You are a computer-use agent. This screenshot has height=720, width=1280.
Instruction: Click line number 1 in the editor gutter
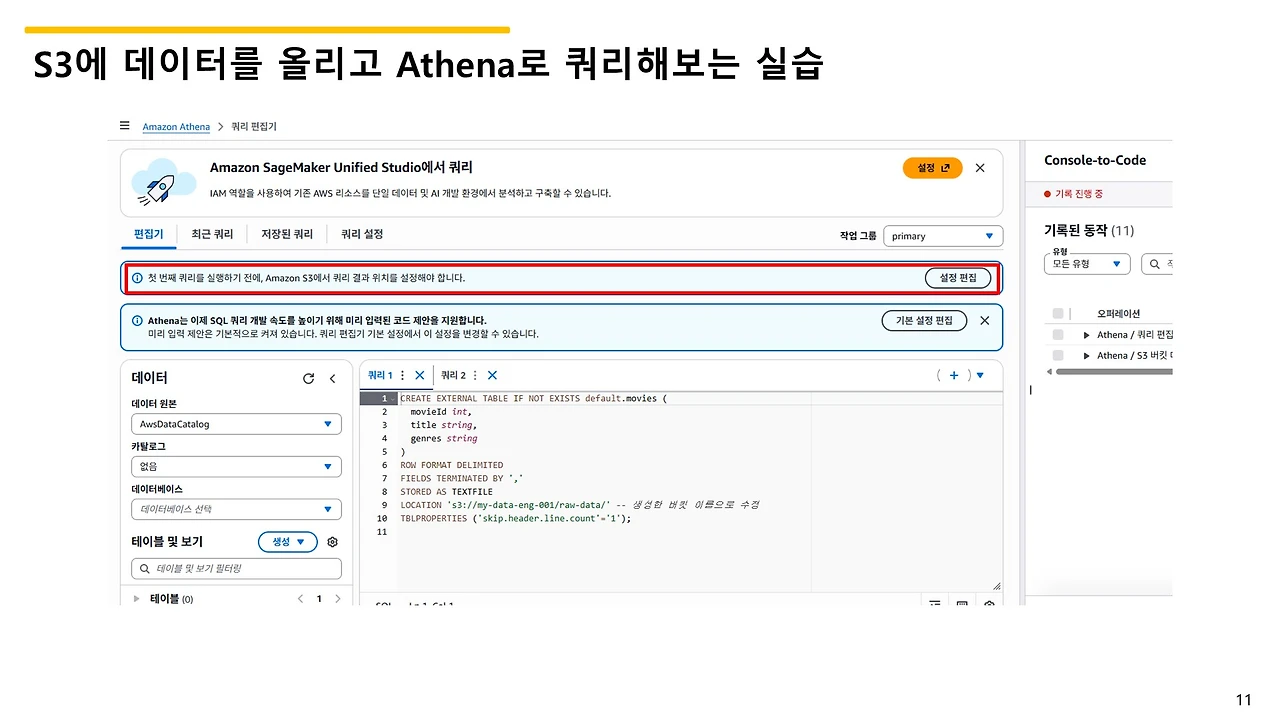pos(382,398)
